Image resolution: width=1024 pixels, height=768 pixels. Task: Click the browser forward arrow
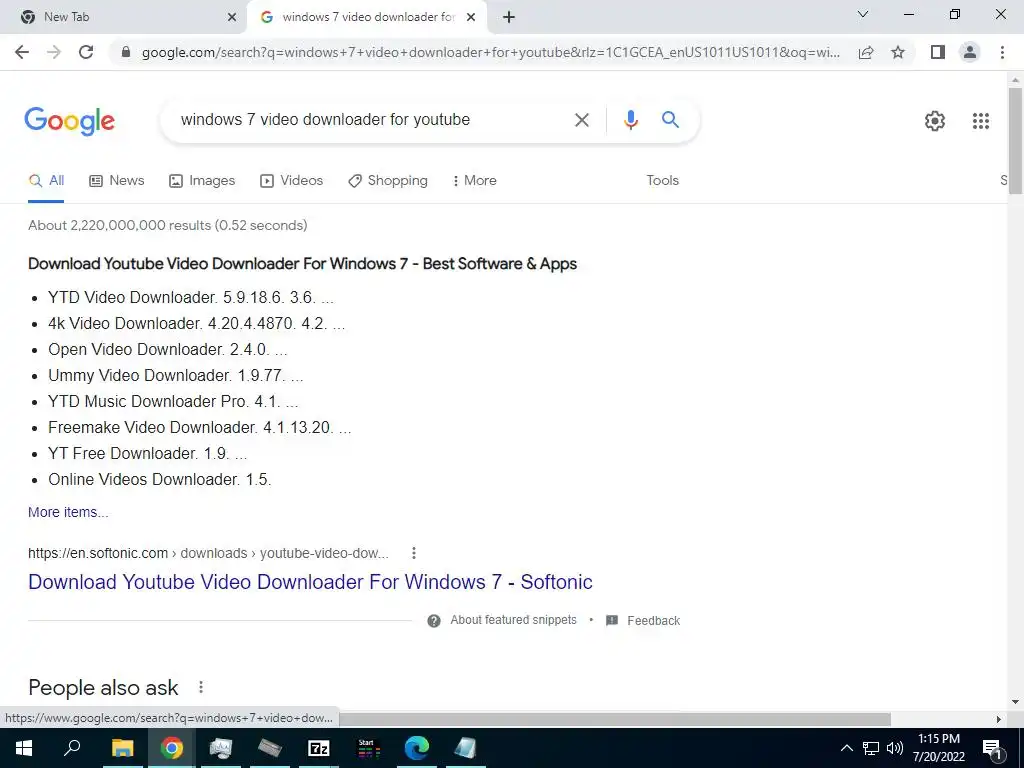[54, 52]
